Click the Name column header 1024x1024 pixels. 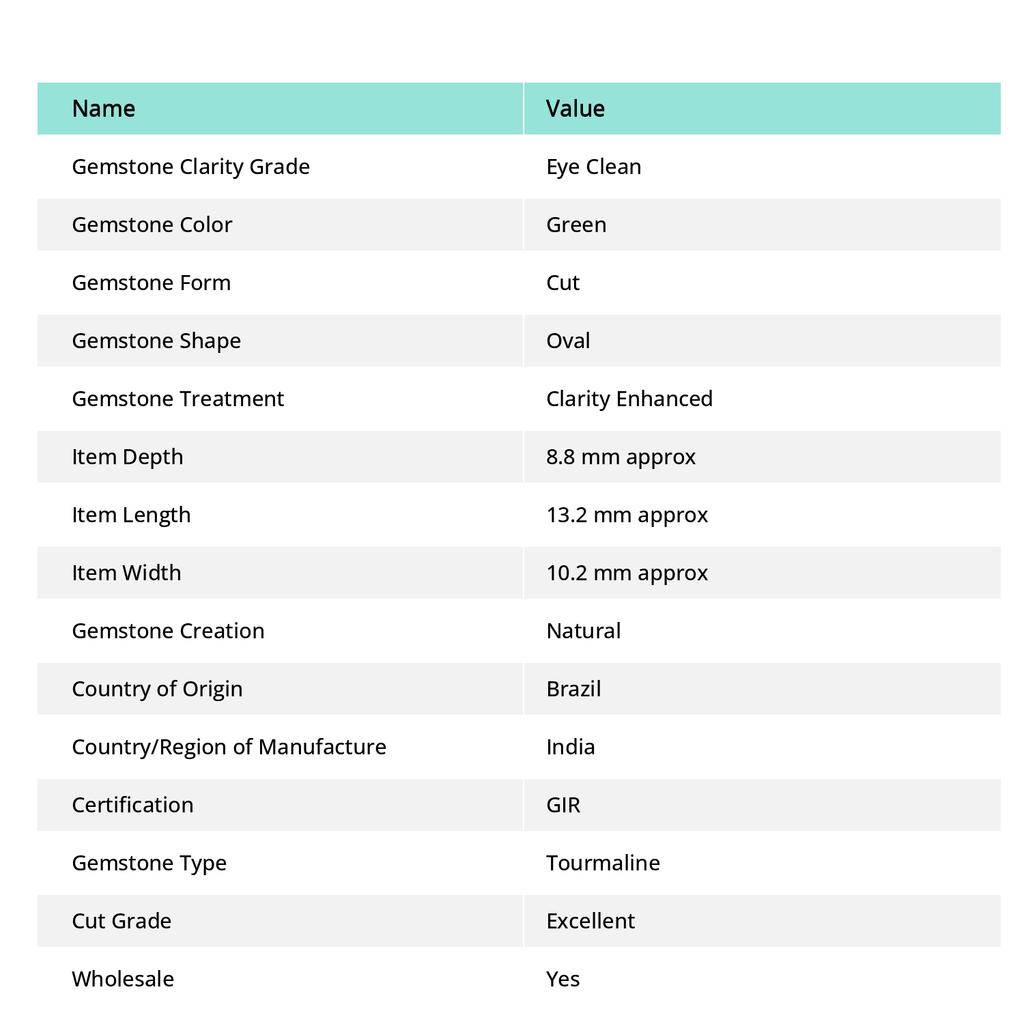104,109
